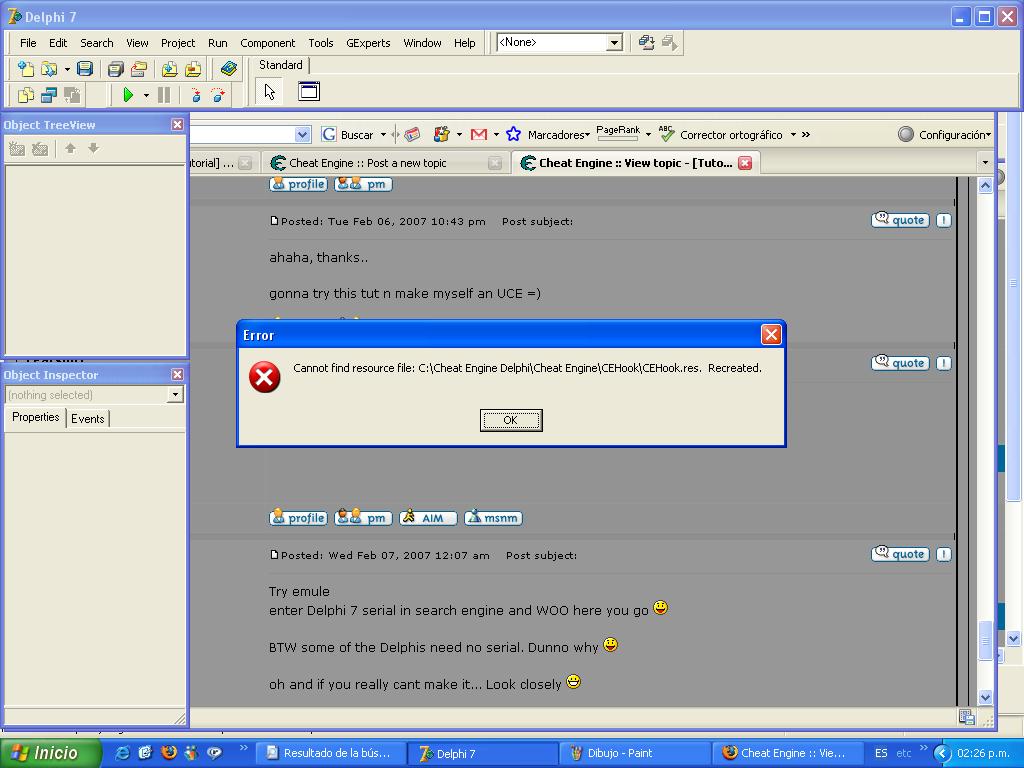Image resolution: width=1024 pixels, height=768 pixels.
Task: Expand the Buscar dropdown arrow
Action: point(383,135)
